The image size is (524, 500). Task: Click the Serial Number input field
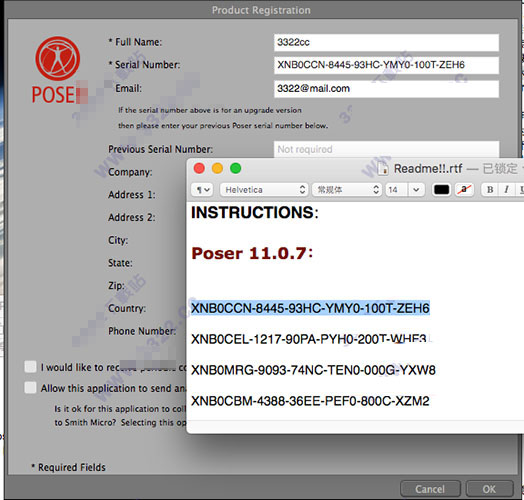pos(386,65)
